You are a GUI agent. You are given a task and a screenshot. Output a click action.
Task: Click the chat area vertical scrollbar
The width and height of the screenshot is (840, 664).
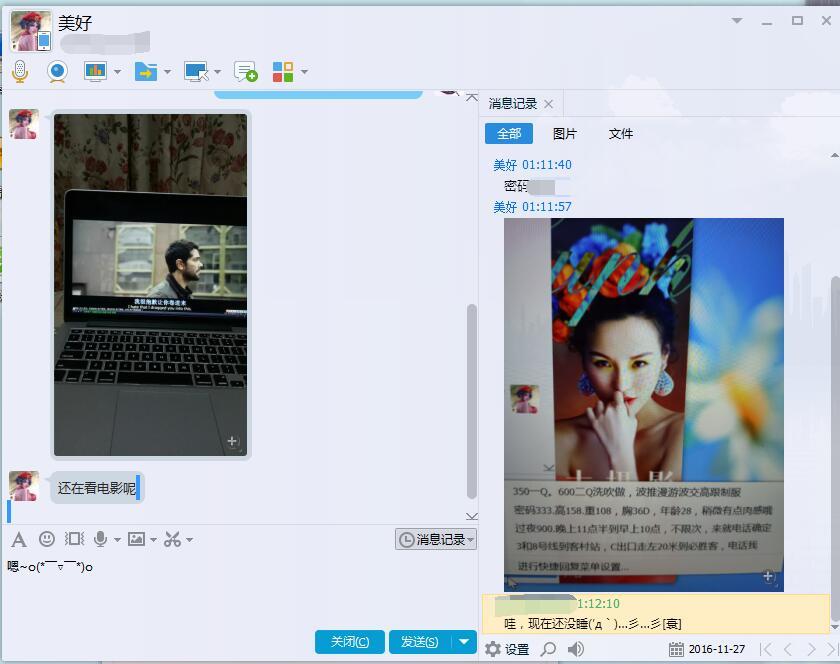point(471,401)
